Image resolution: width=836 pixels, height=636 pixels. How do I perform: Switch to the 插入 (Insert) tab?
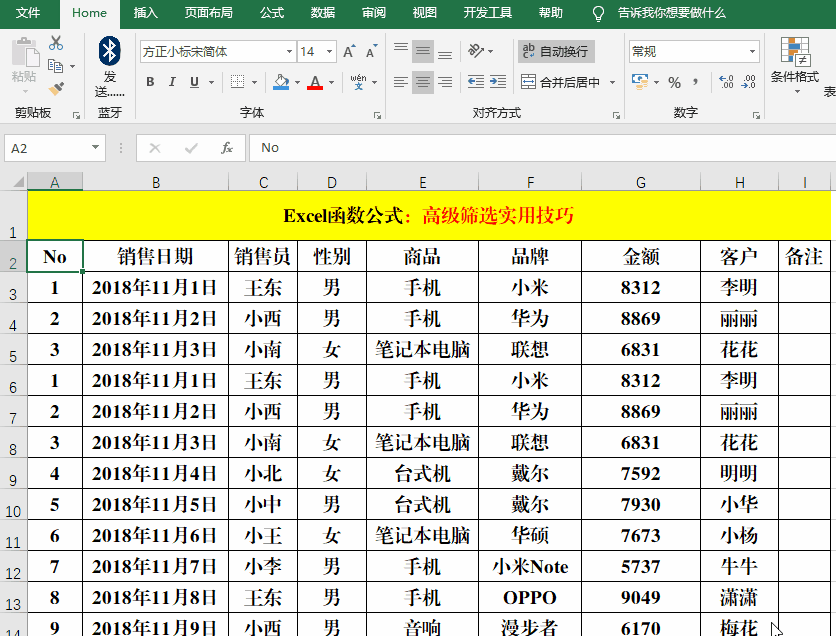point(146,13)
